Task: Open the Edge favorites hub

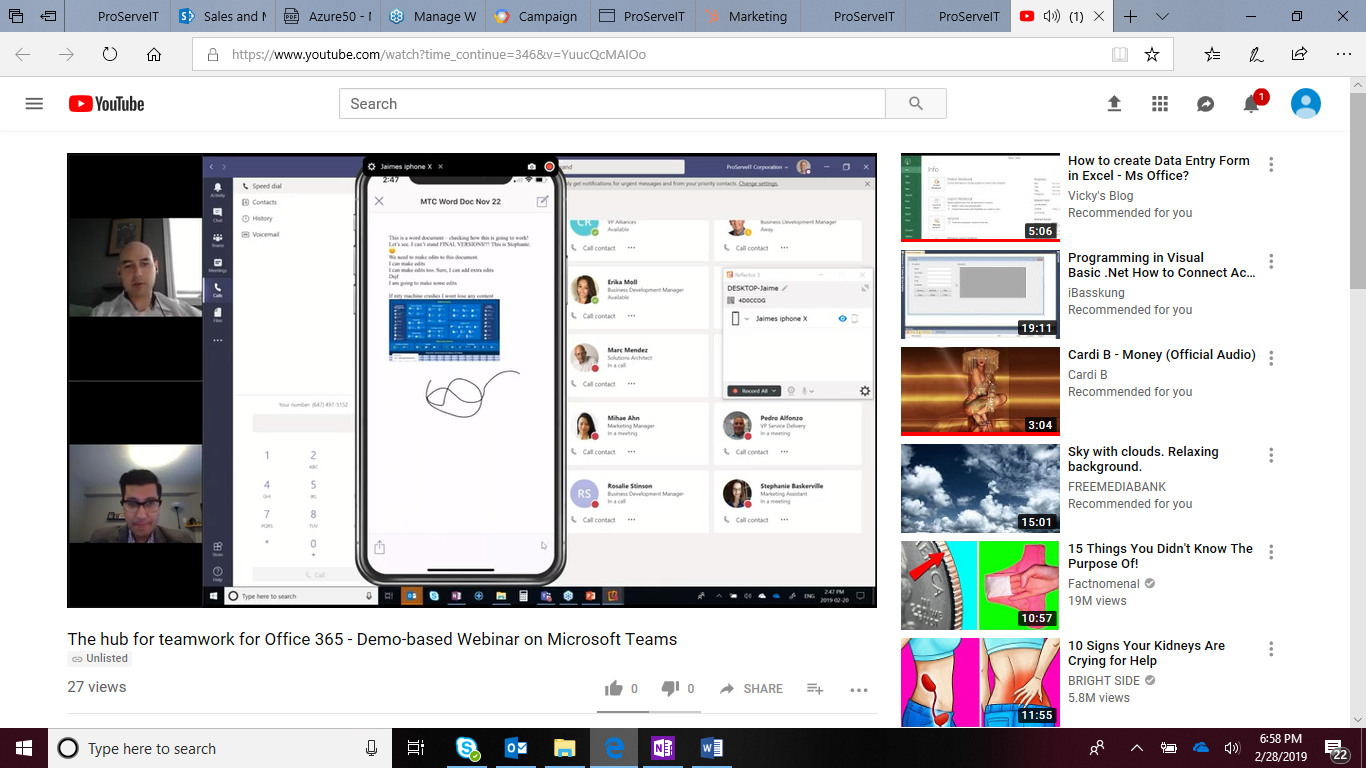Action: click(x=1212, y=55)
